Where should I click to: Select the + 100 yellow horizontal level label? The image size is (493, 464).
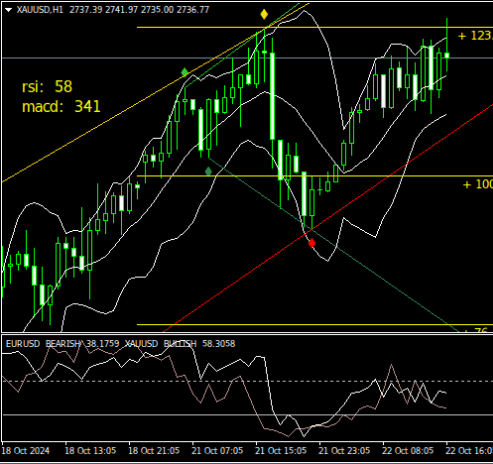[x=478, y=184]
